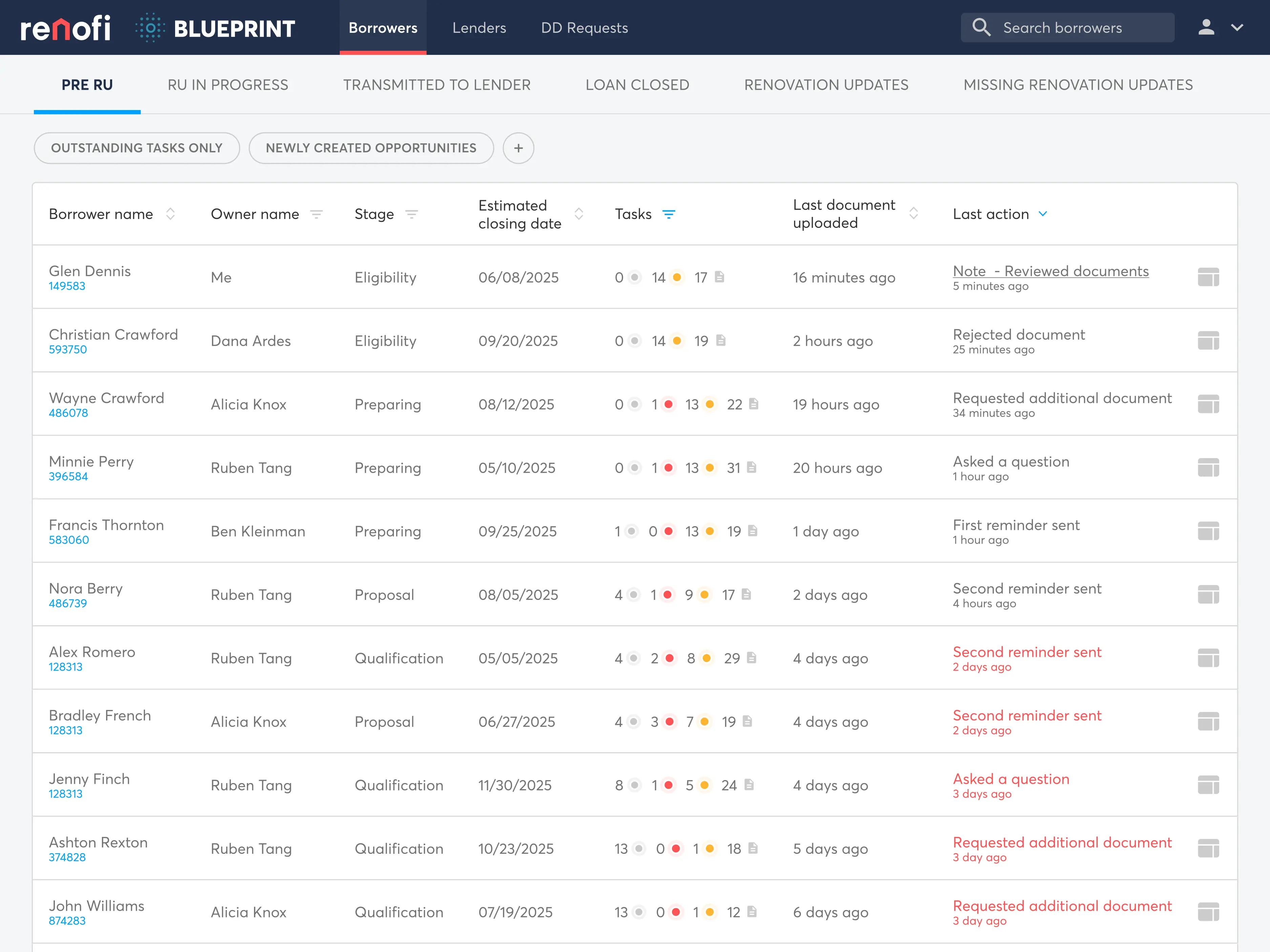Switch to MISSING RENOVATION UPDATES tab
Image resolution: width=1270 pixels, height=952 pixels.
click(x=1078, y=85)
